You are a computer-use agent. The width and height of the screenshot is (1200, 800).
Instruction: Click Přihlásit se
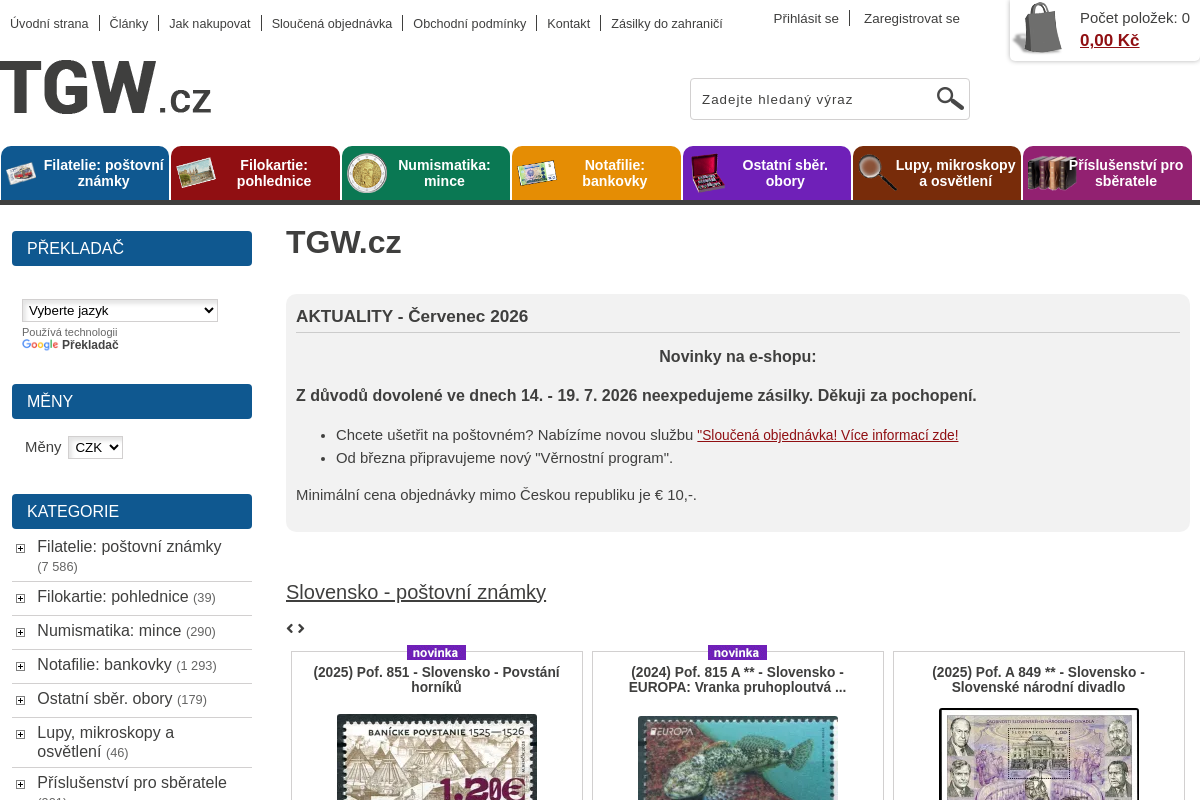tap(806, 18)
